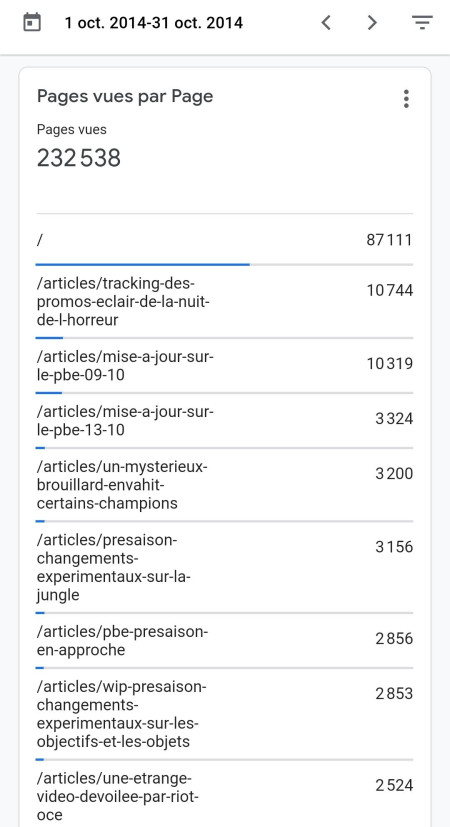
Task: Click the blue progress bar under "/"
Action: click(142, 264)
